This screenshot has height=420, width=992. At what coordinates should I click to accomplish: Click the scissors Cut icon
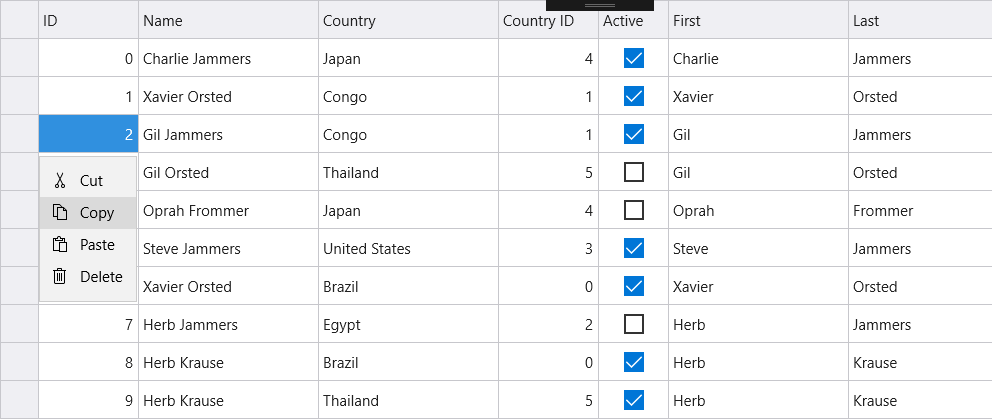coord(60,181)
